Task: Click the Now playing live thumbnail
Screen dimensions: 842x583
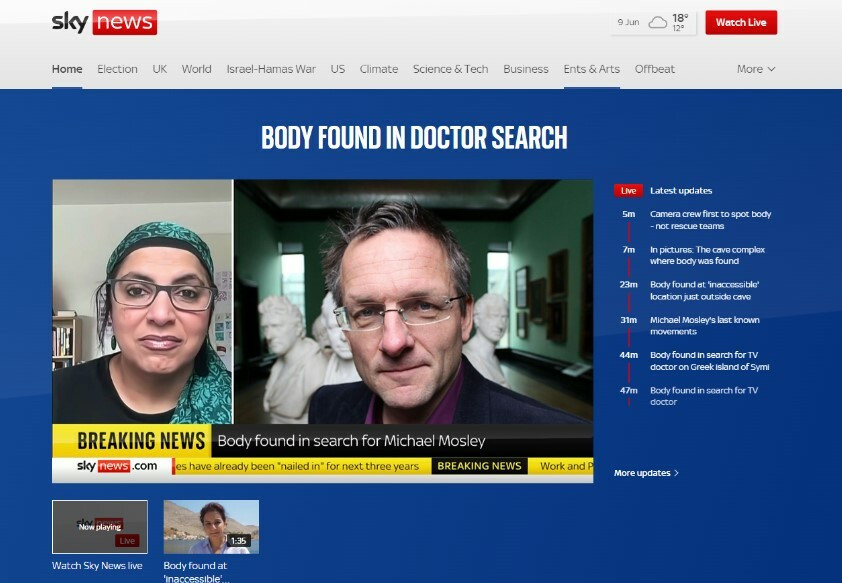Action: point(100,527)
